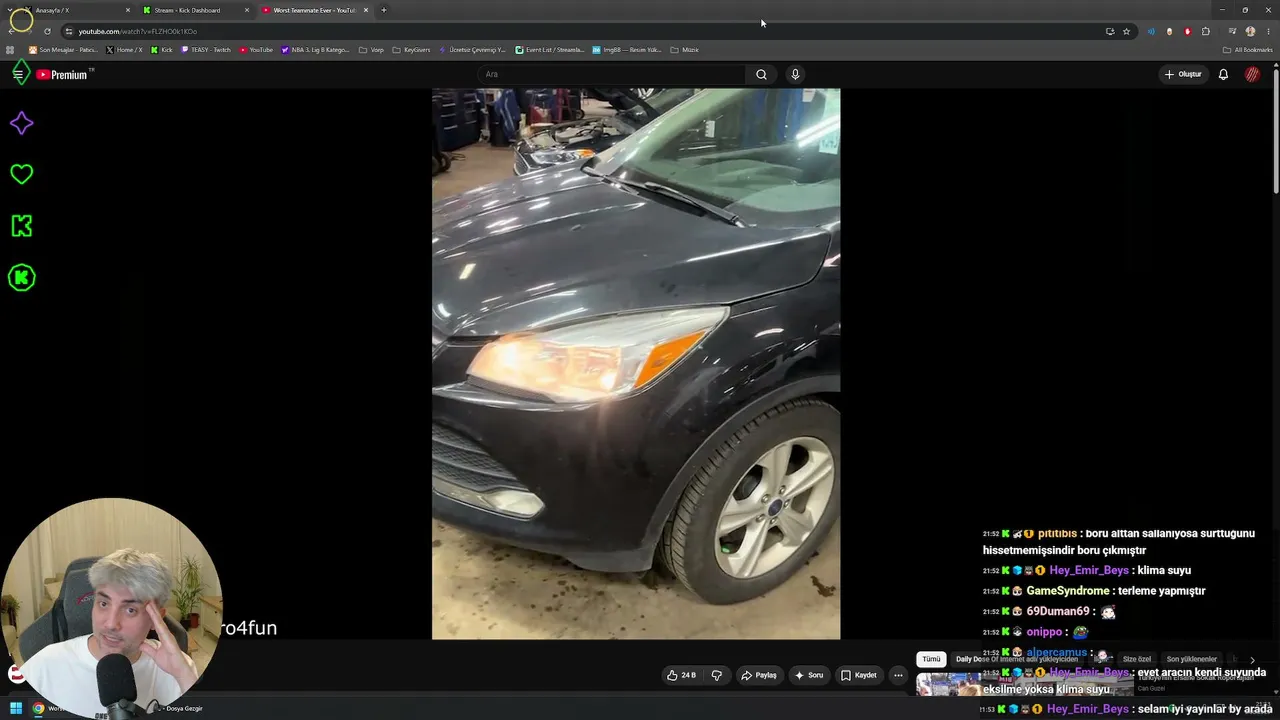Open Dosya Gezgini in the taskbar

182,708
